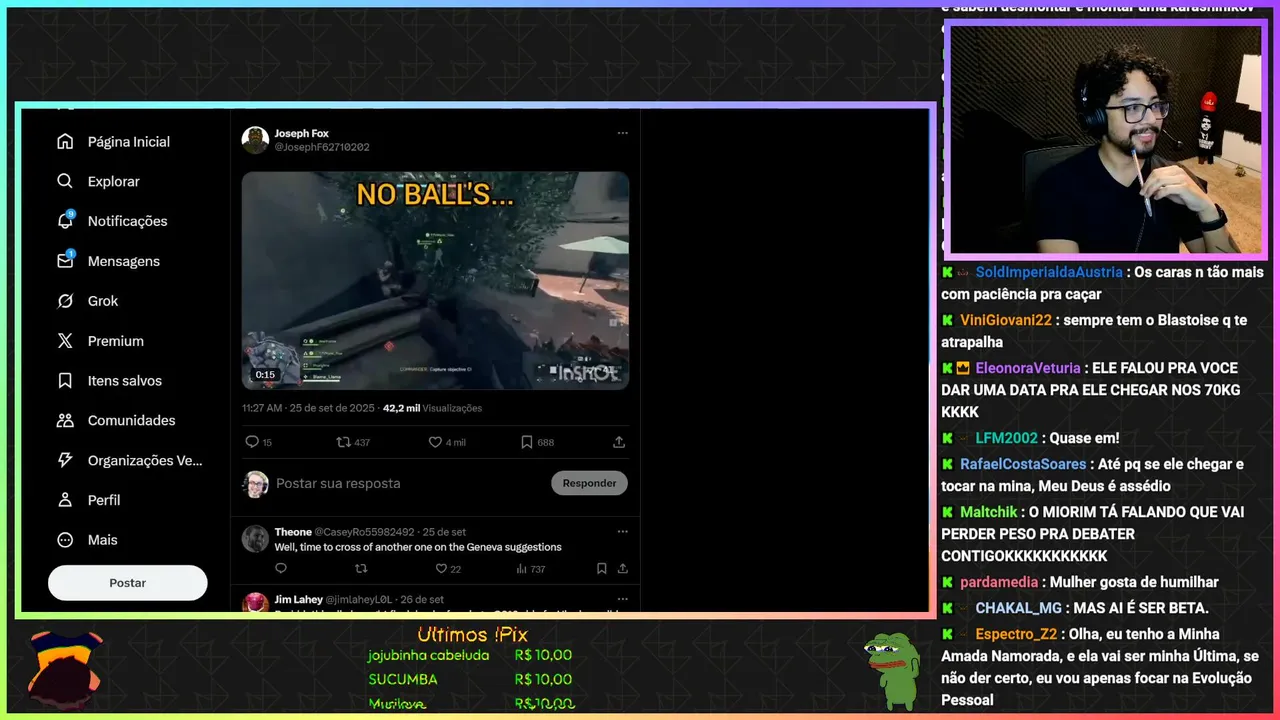Screen dimensions: 1280x720
Task: Share Theone's comment
Action: [x=622, y=568]
